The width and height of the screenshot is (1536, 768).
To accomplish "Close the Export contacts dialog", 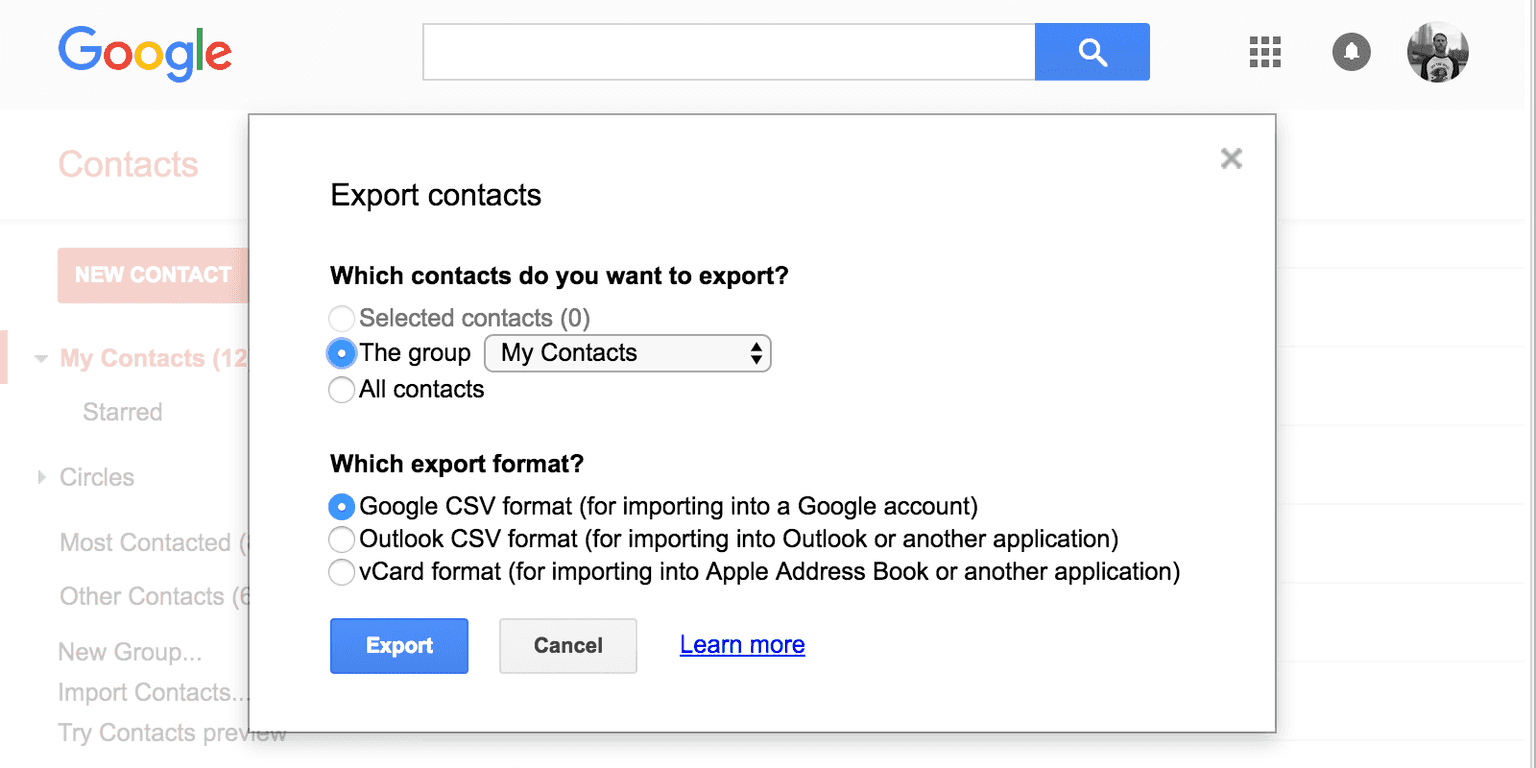I will 1231,158.
